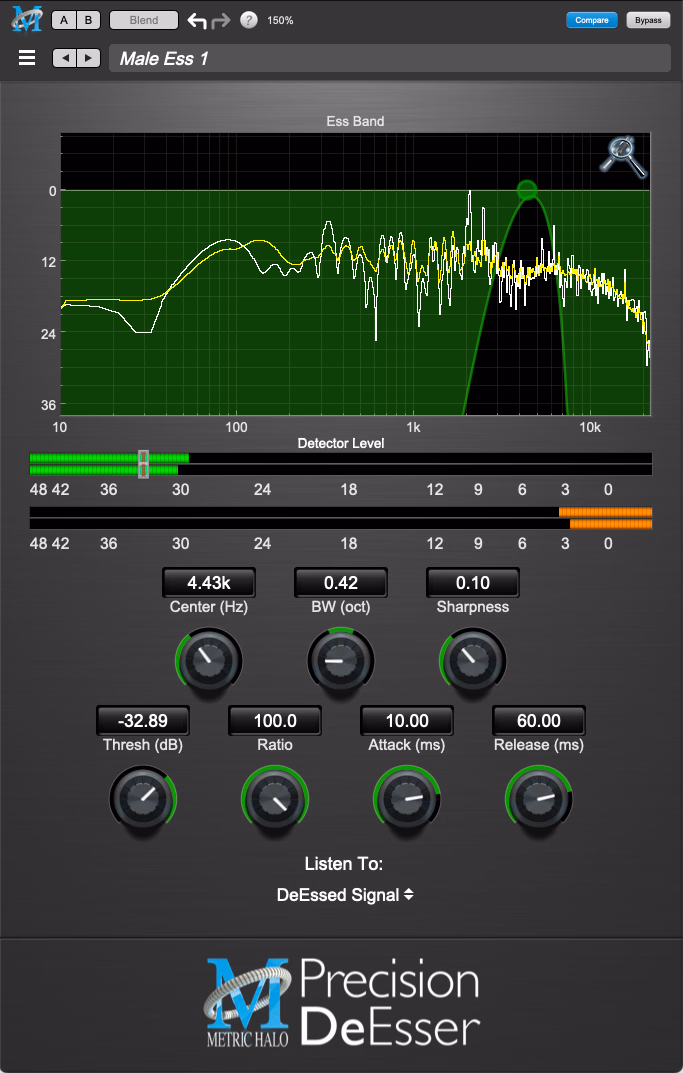Redo the last change
Viewport: 683px width, 1073px height.
click(220, 21)
